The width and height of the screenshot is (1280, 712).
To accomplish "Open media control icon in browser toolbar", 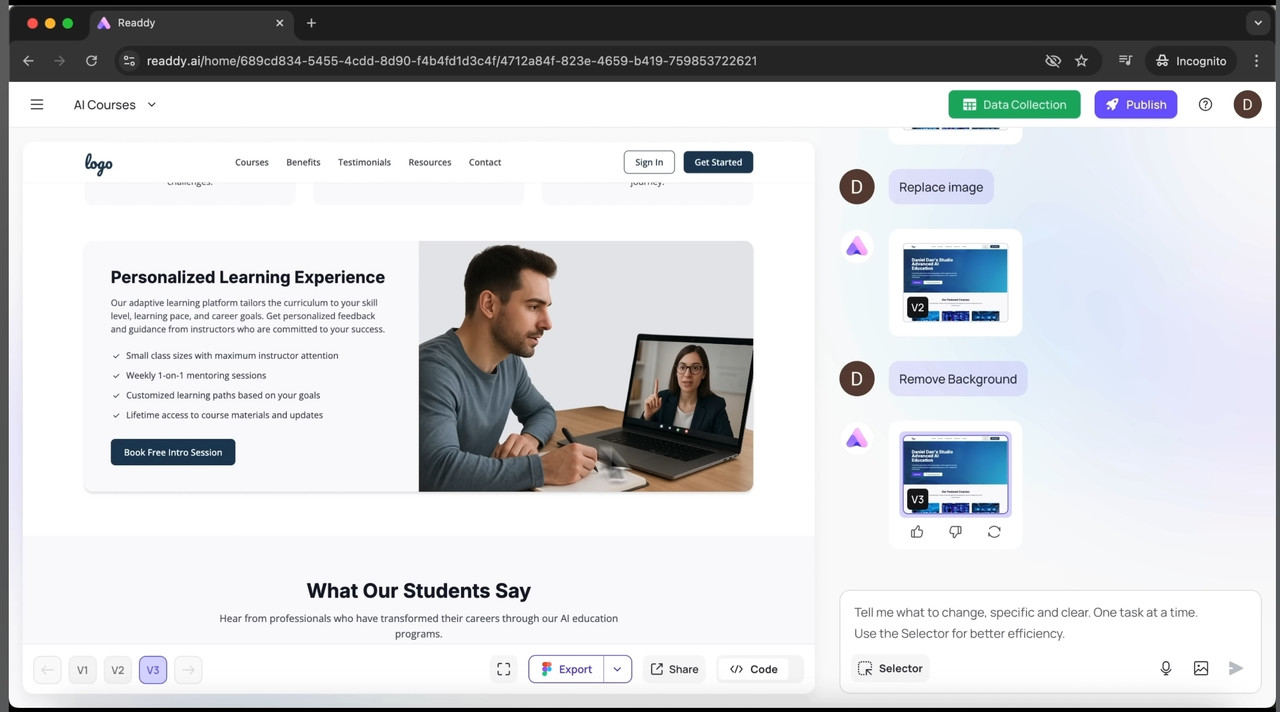I will coord(1125,61).
